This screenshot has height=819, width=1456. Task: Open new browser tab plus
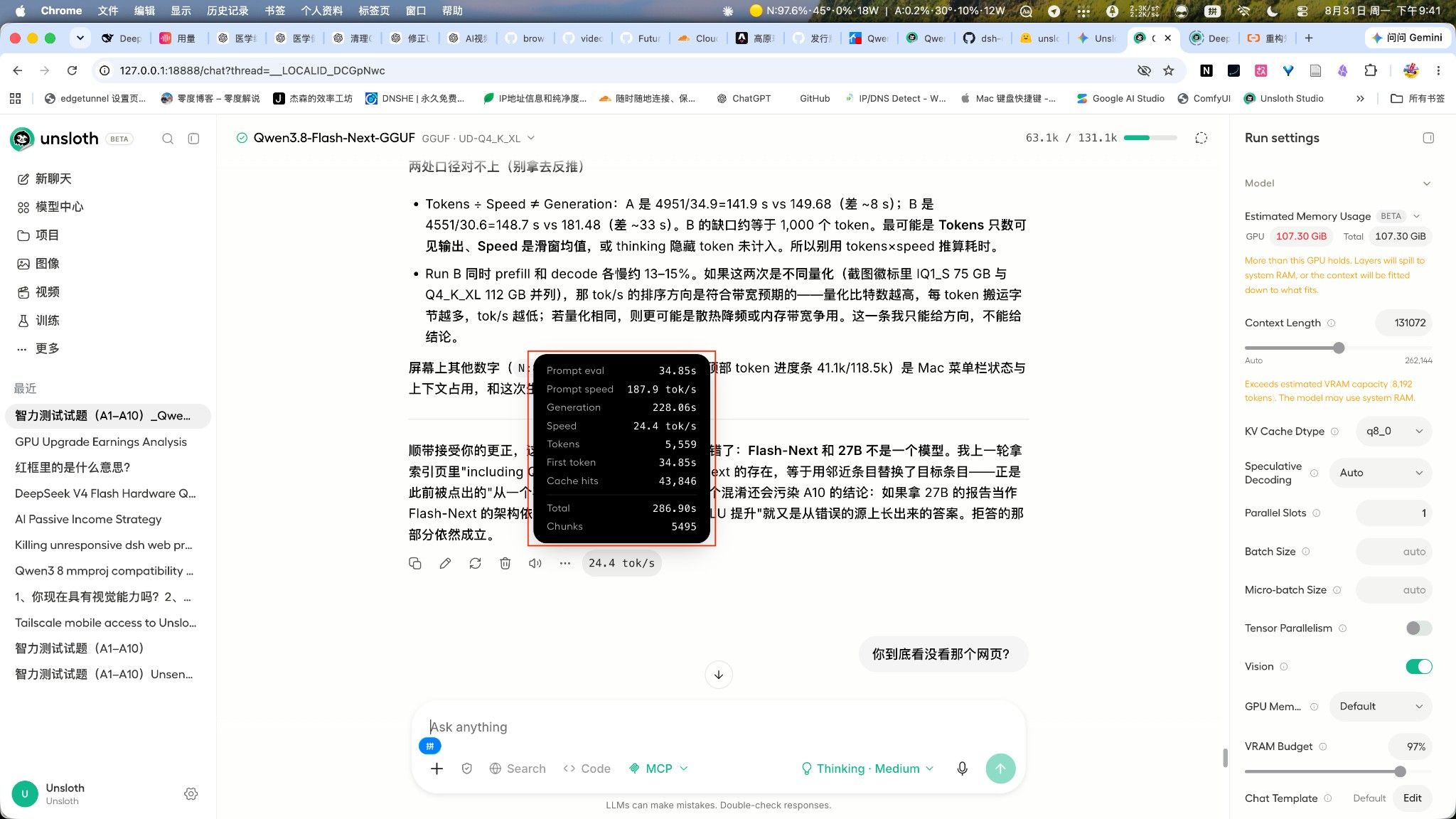coord(1309,38)
